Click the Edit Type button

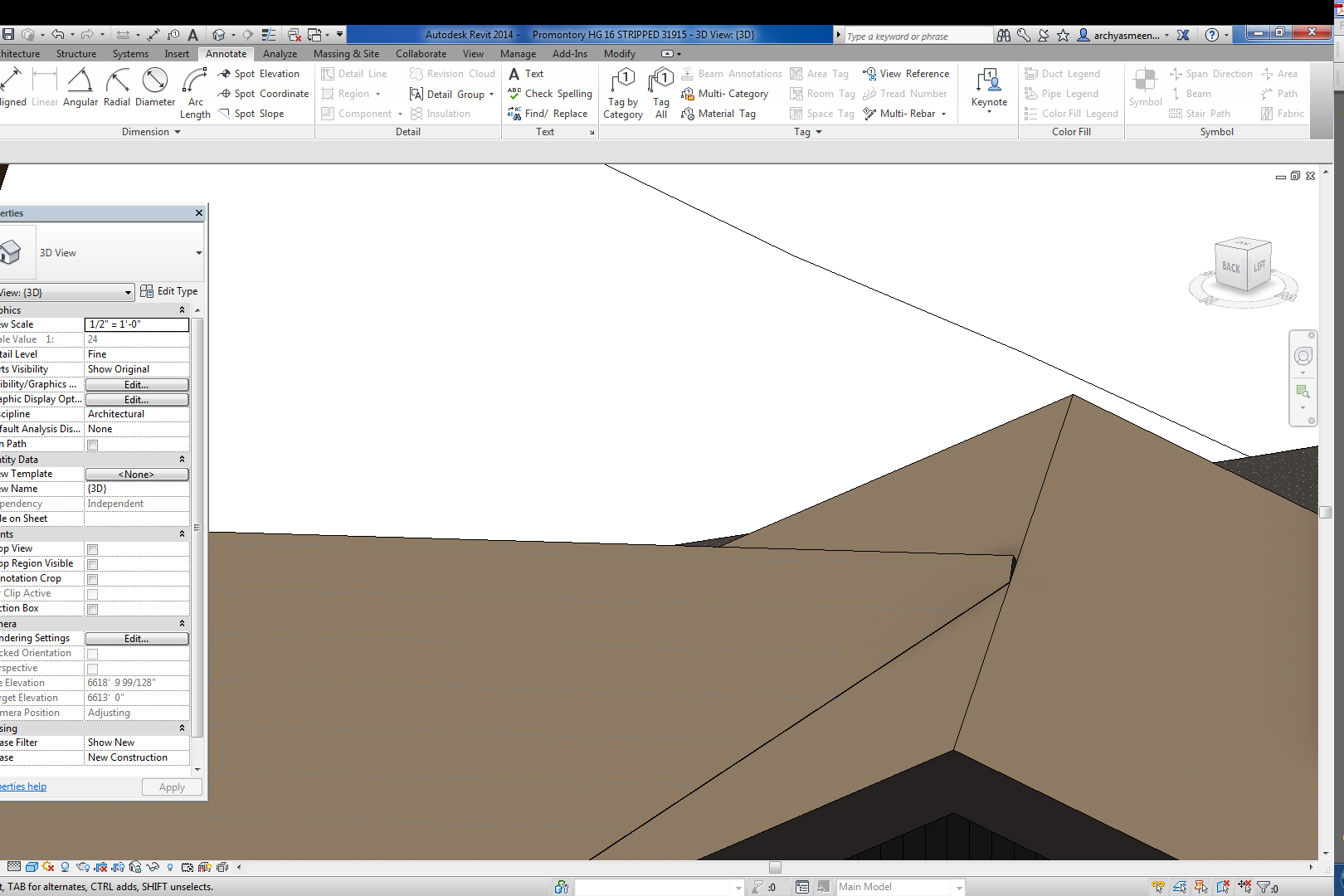[169, 291]
